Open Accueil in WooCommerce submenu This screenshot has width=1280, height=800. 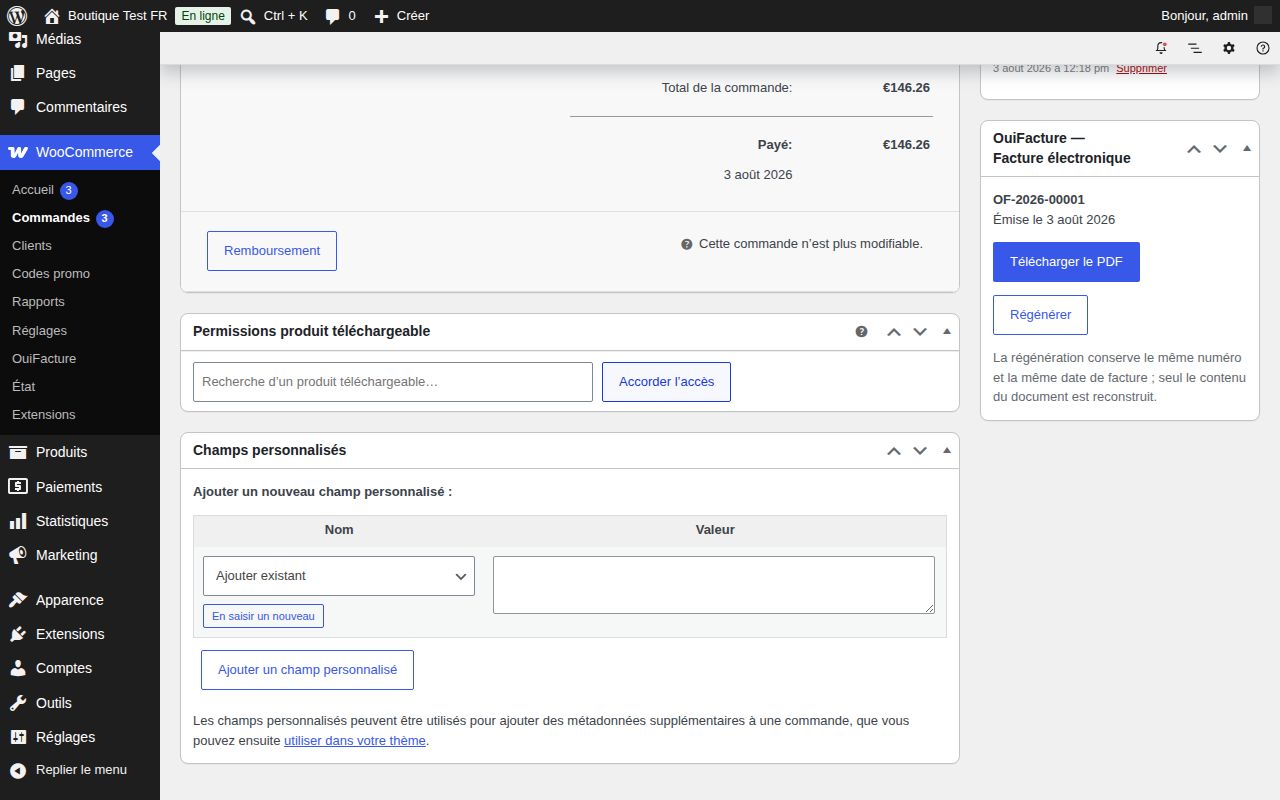coord(33,190)
